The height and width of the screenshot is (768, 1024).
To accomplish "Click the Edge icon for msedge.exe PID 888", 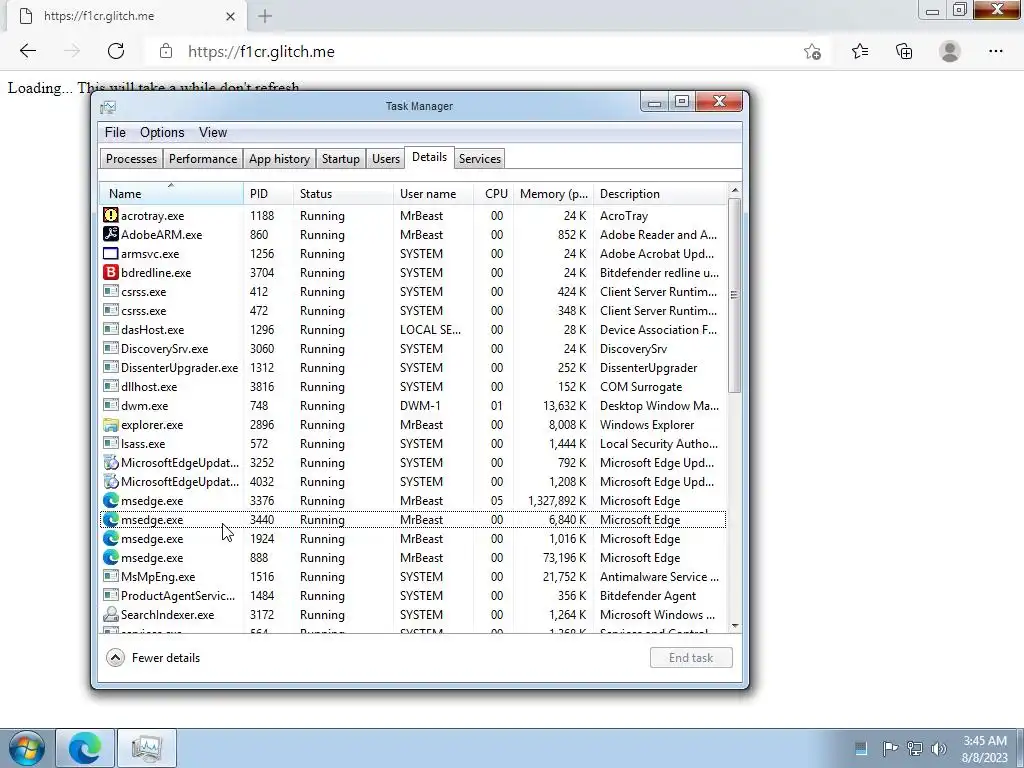I will 111,558.
